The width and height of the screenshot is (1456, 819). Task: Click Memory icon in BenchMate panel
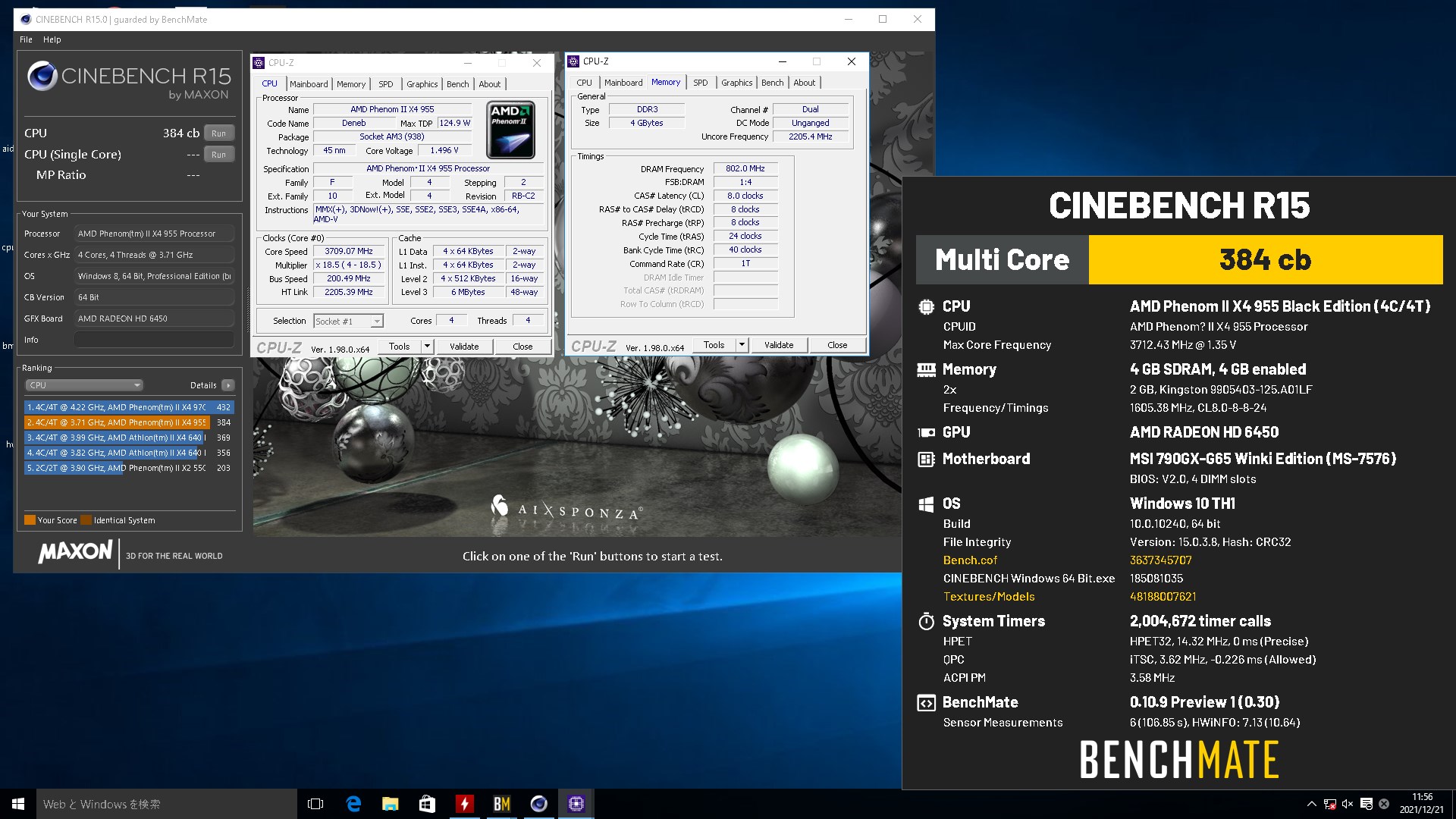click(926, 369)
